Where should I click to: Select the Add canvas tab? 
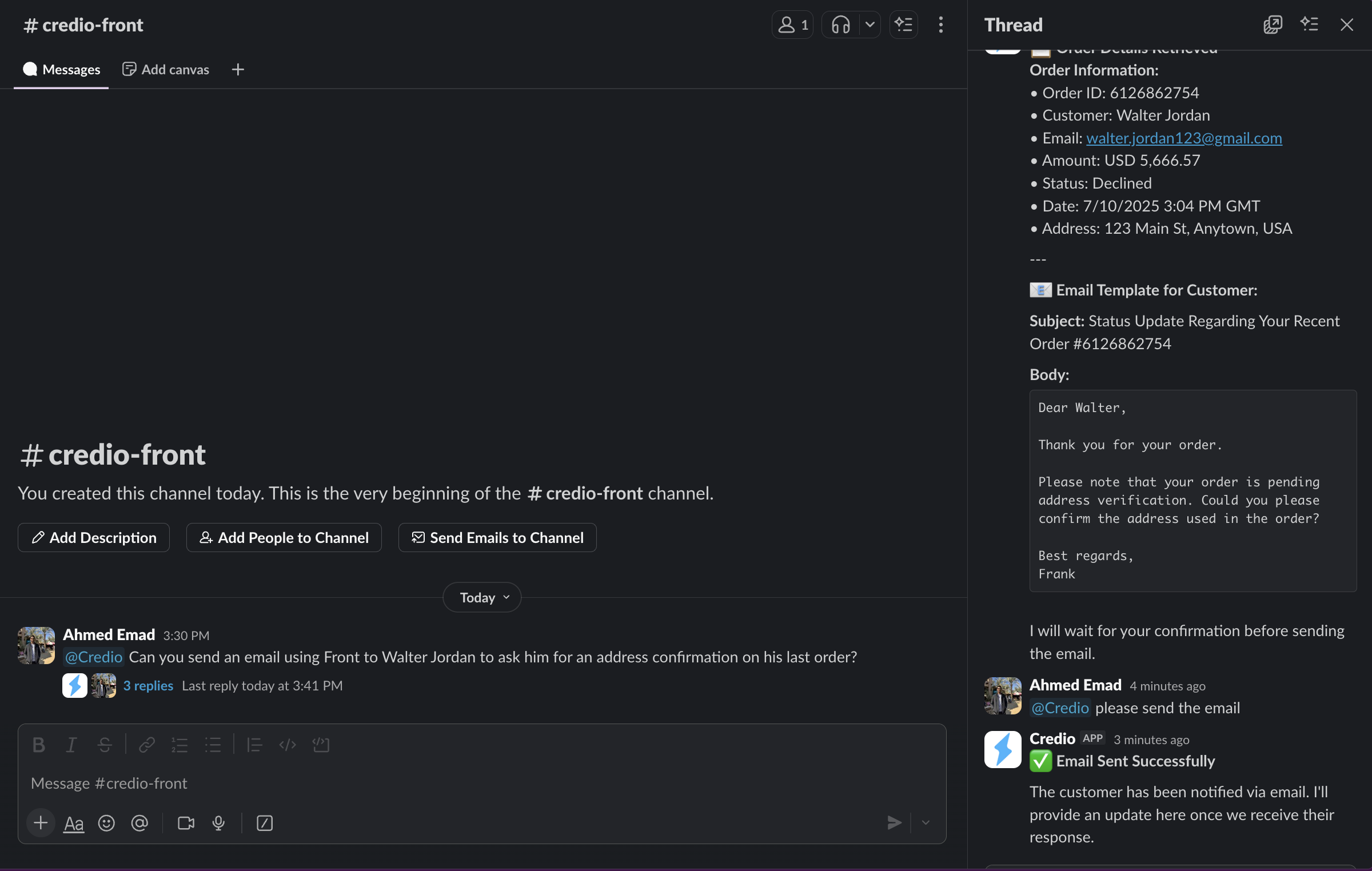click(x=166, y=70)
